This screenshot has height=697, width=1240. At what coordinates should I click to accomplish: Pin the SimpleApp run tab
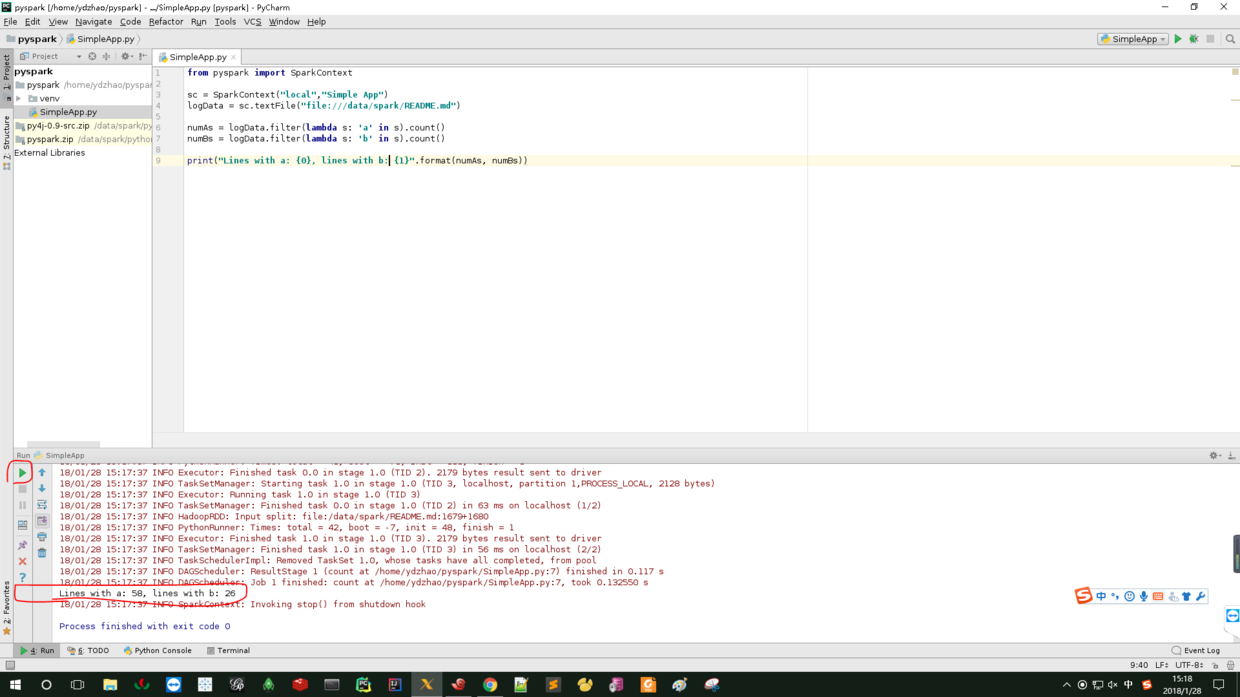coord(22,546)
